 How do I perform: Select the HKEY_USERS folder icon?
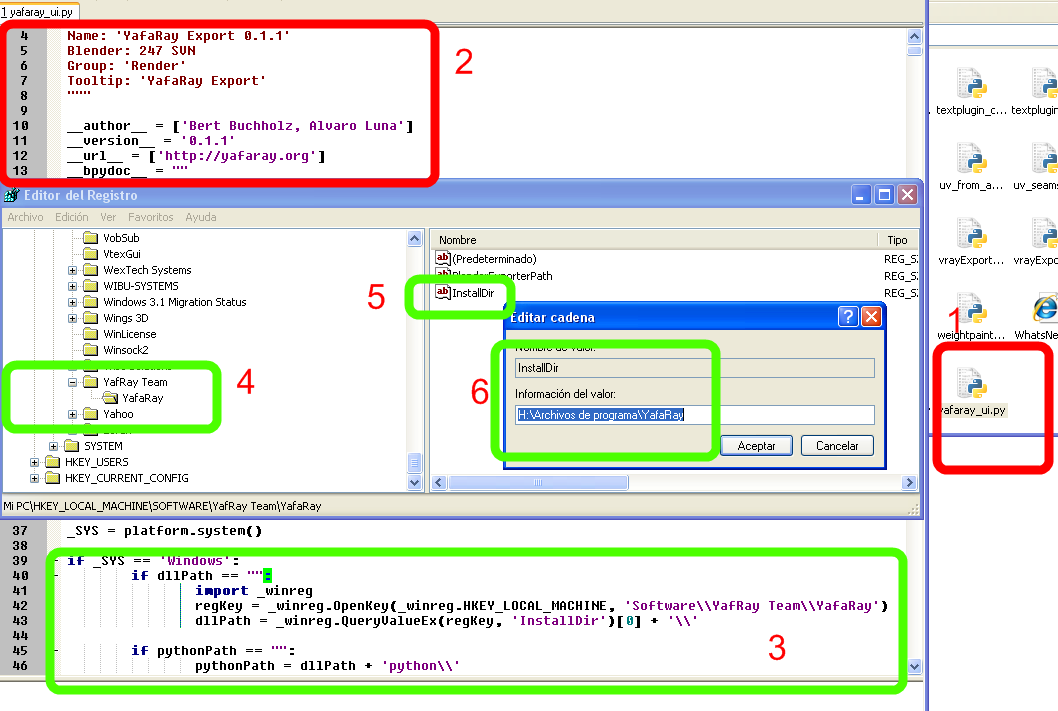53,462
